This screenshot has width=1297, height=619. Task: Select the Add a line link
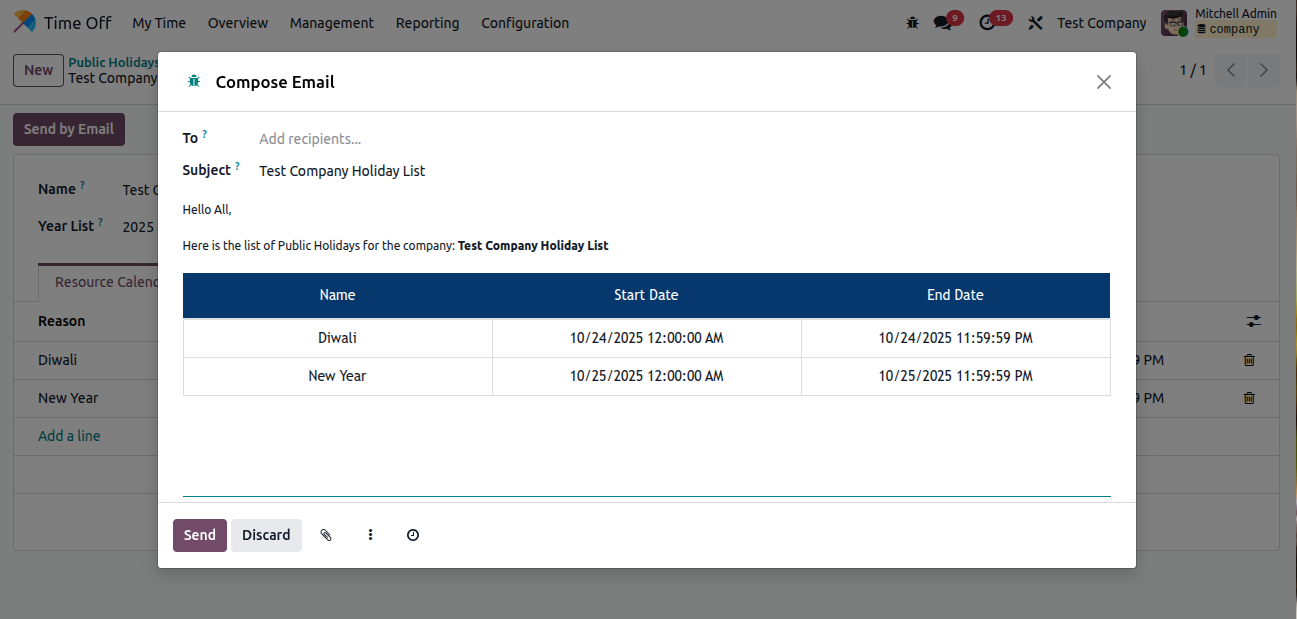[69, 435]
